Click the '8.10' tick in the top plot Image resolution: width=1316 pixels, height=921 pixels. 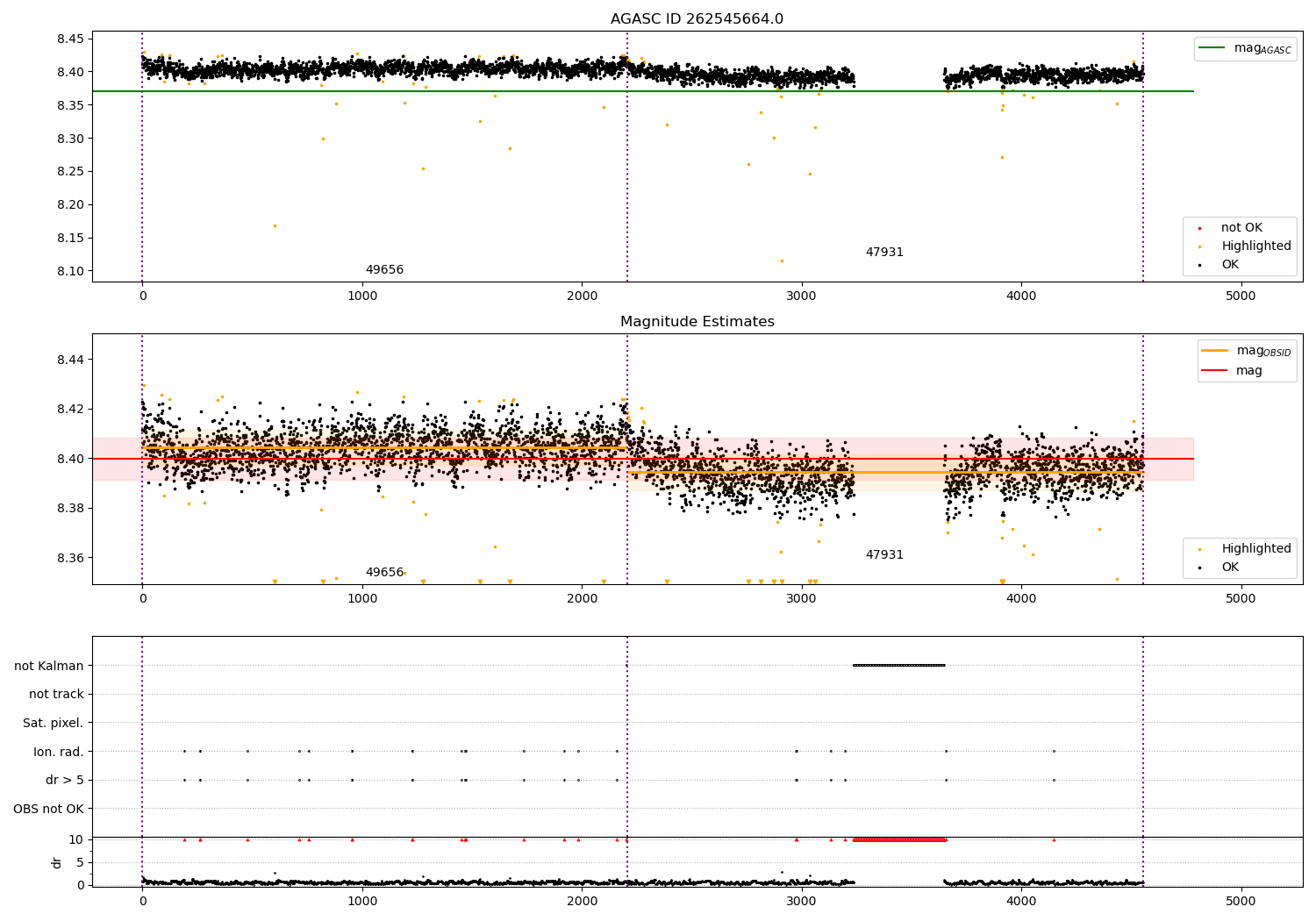pyautogui.click(x=70, y=271)
